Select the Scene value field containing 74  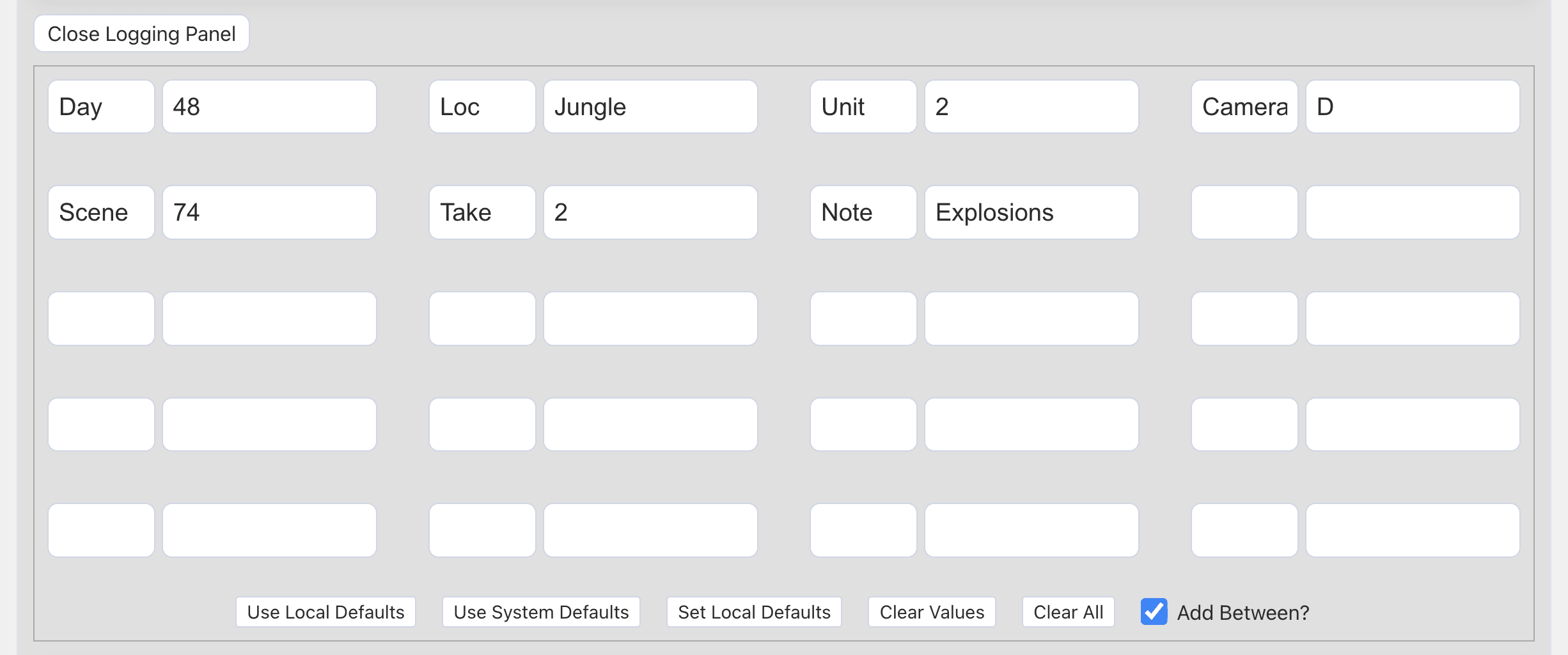pos(269,212)
